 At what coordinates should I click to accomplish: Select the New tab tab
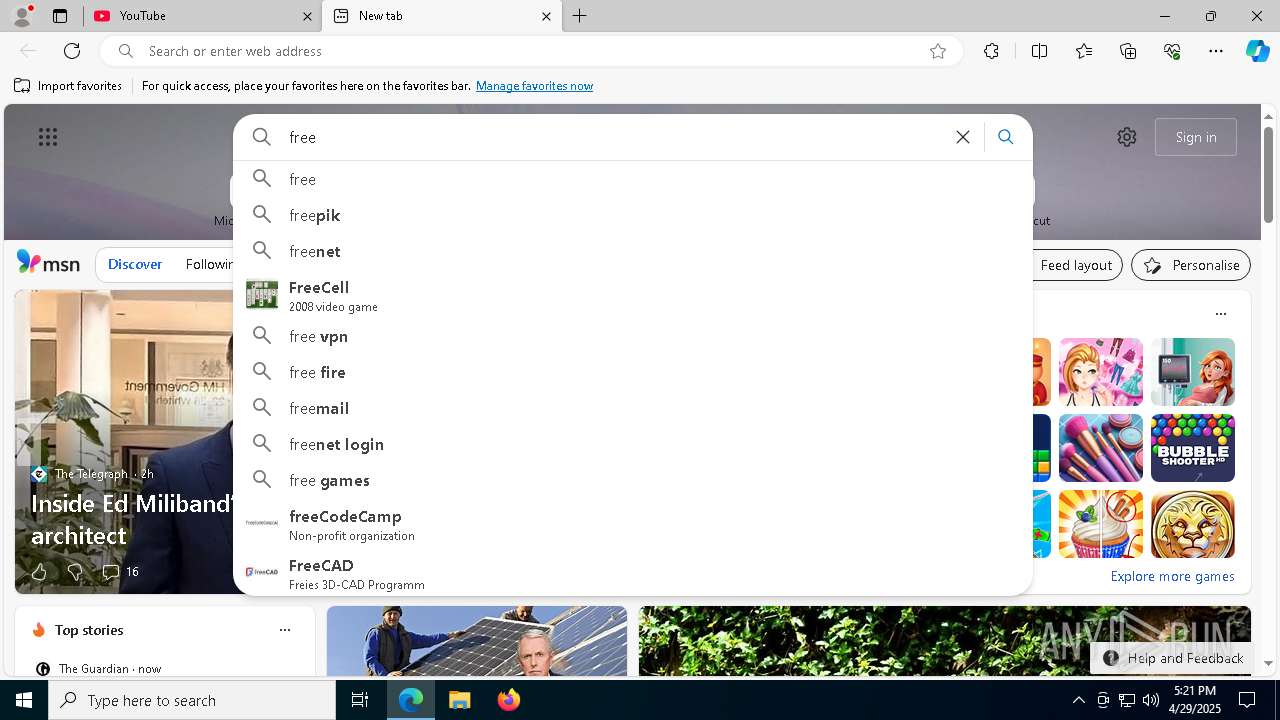pyautogui.click(x=440, y=16)
